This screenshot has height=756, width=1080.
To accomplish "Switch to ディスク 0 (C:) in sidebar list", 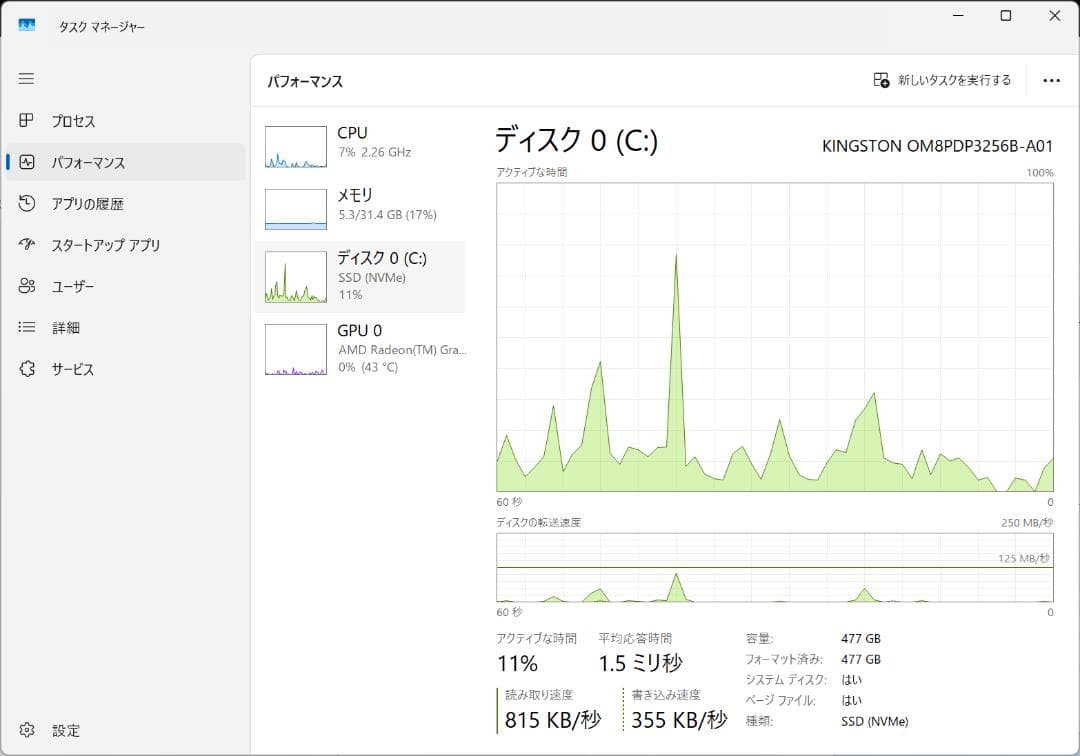I will coord(360,277).
